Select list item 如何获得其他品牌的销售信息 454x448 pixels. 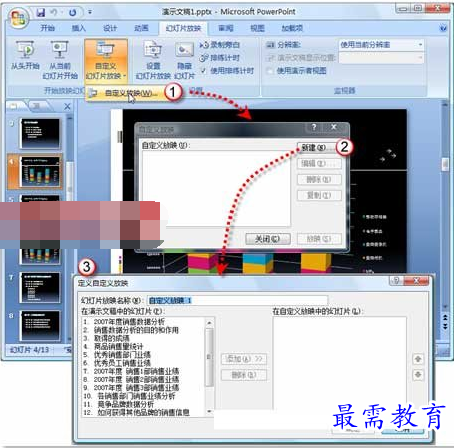(x=143, y=412)
